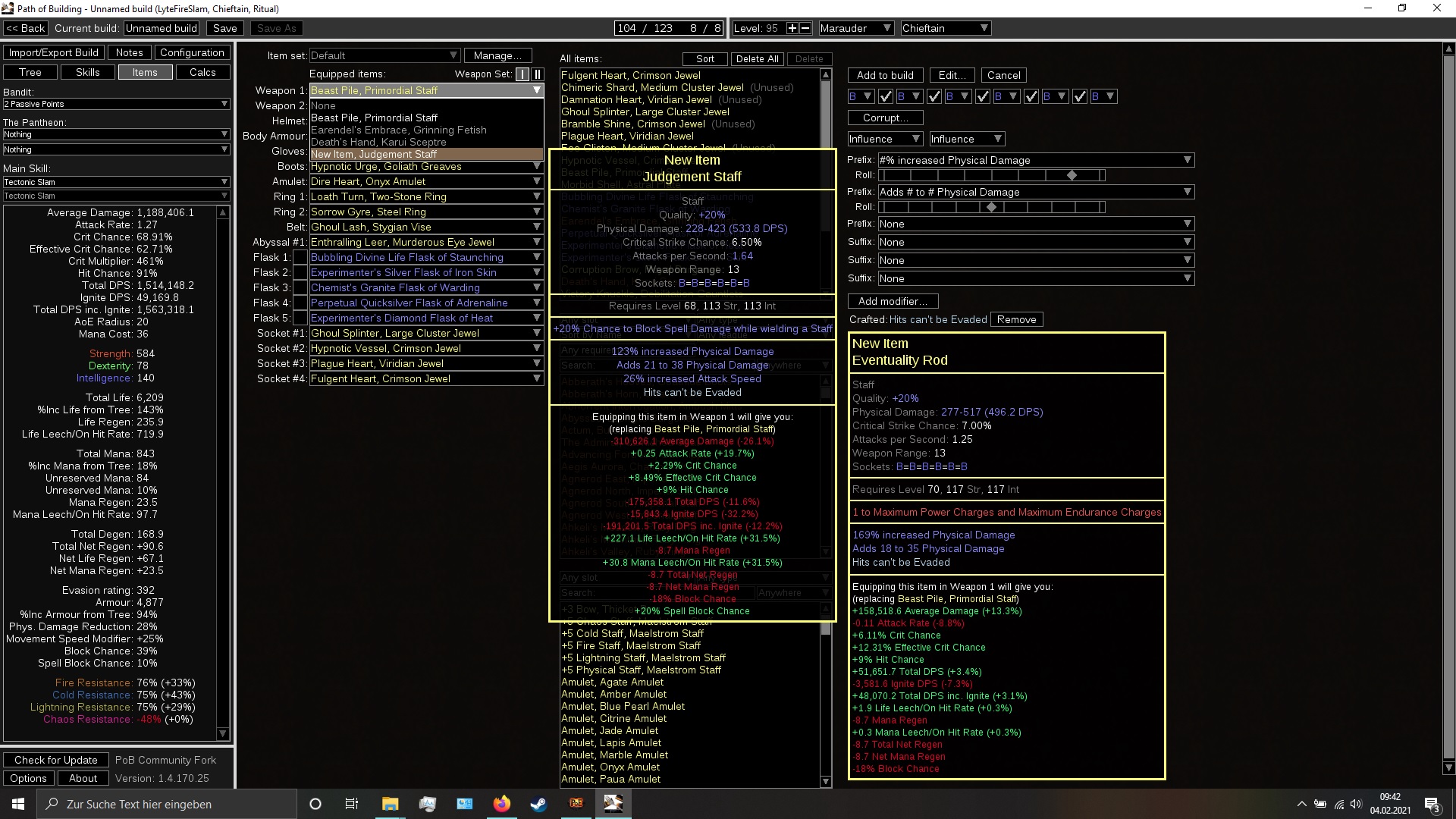Open File Explorer from taskbar
The image size is (1456, 819).
coord(390,804)
